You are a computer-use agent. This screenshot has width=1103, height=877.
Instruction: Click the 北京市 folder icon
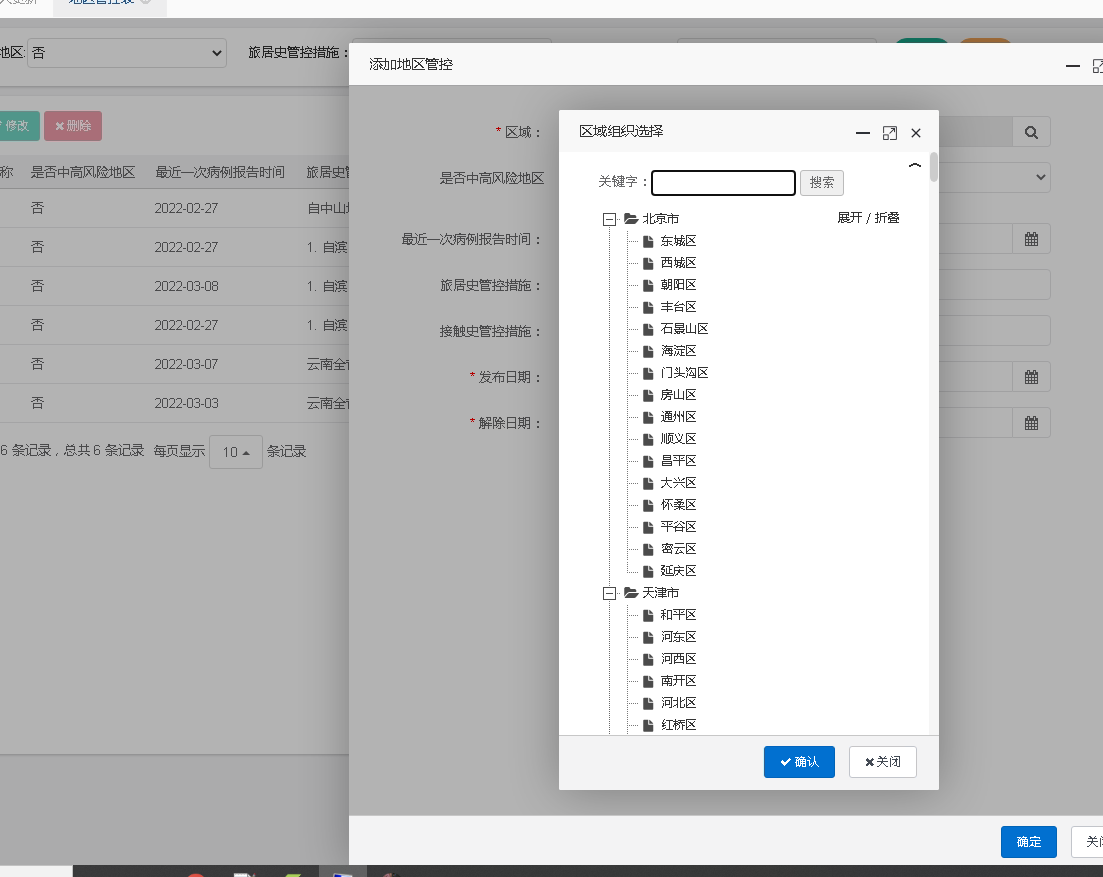[631, 219]
